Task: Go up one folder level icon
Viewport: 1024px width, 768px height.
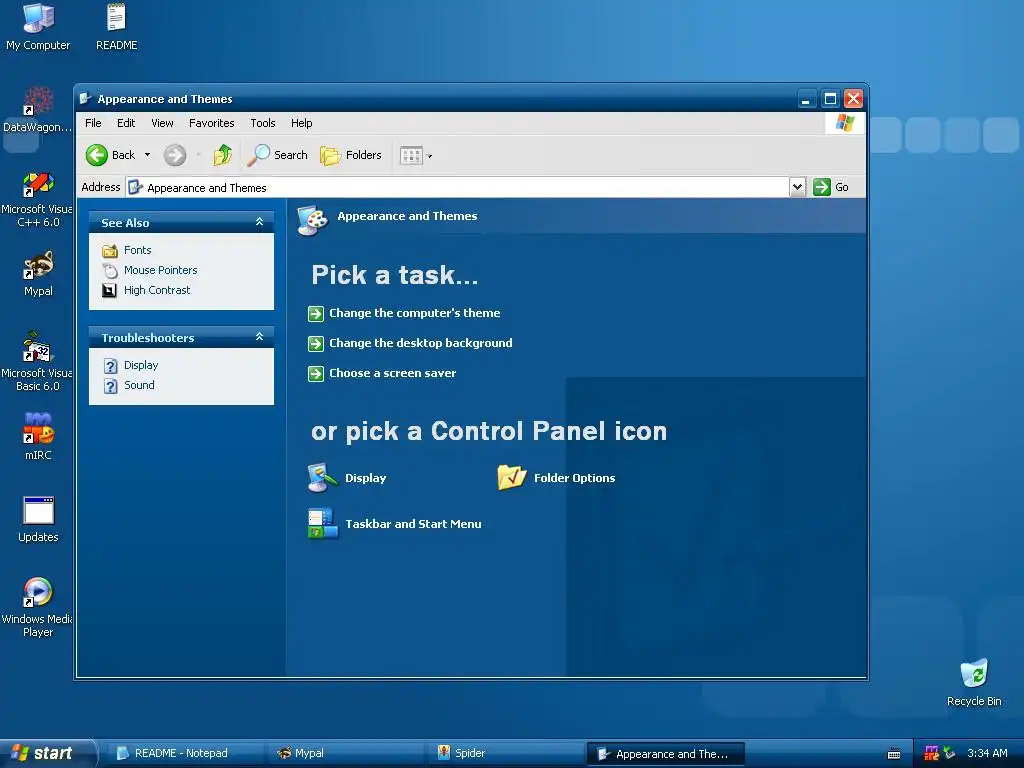Action: 223,155
